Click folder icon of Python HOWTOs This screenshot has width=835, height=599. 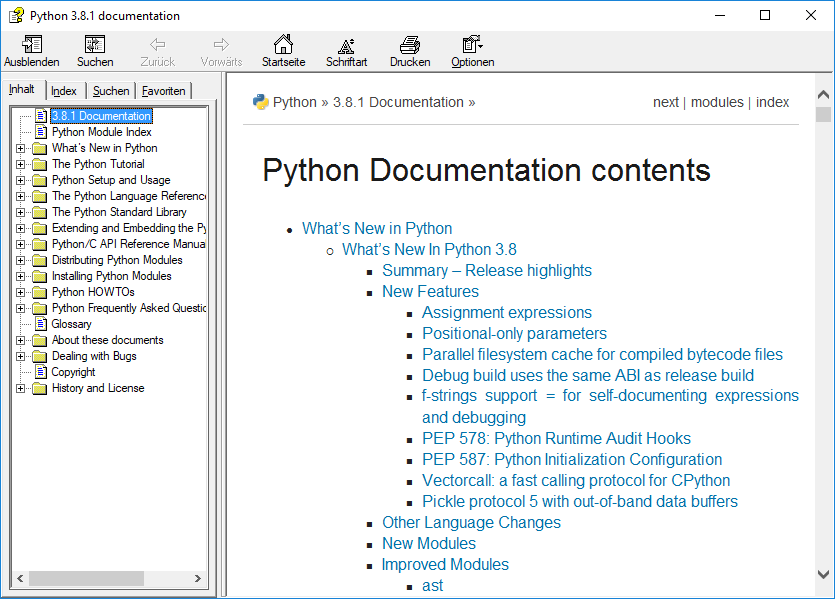coord(39,292)
